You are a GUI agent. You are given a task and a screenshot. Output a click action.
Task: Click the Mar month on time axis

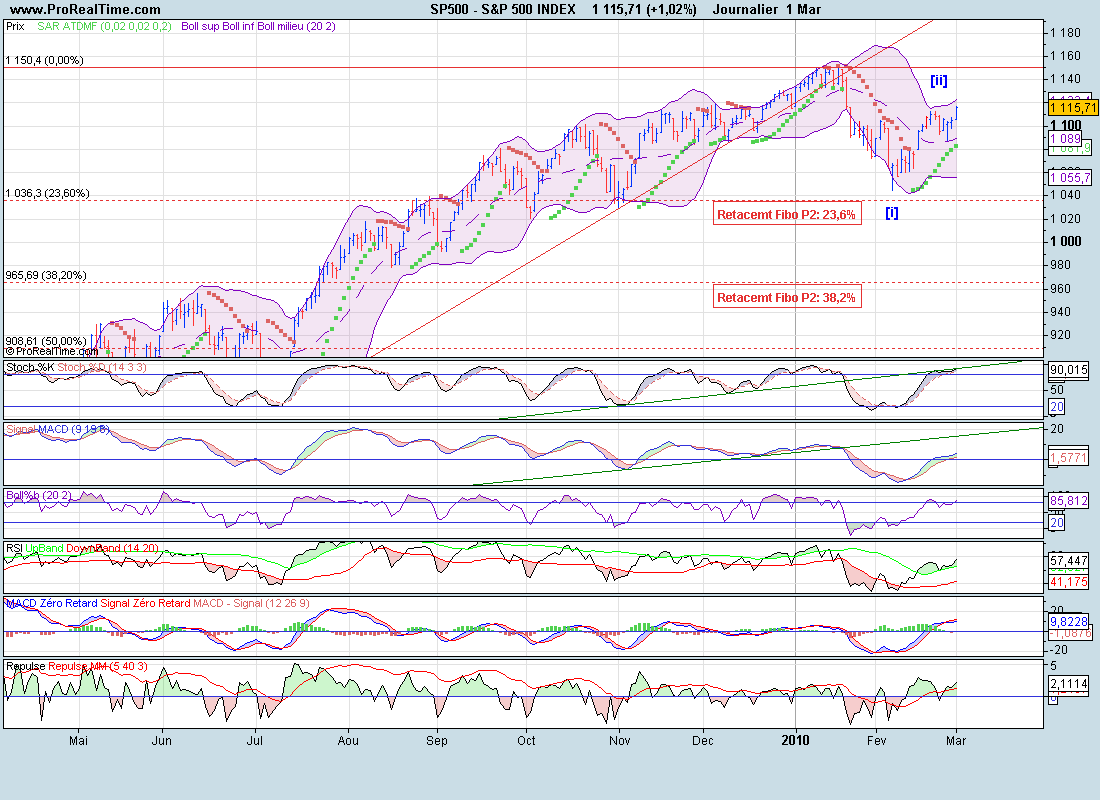(956, 740)
